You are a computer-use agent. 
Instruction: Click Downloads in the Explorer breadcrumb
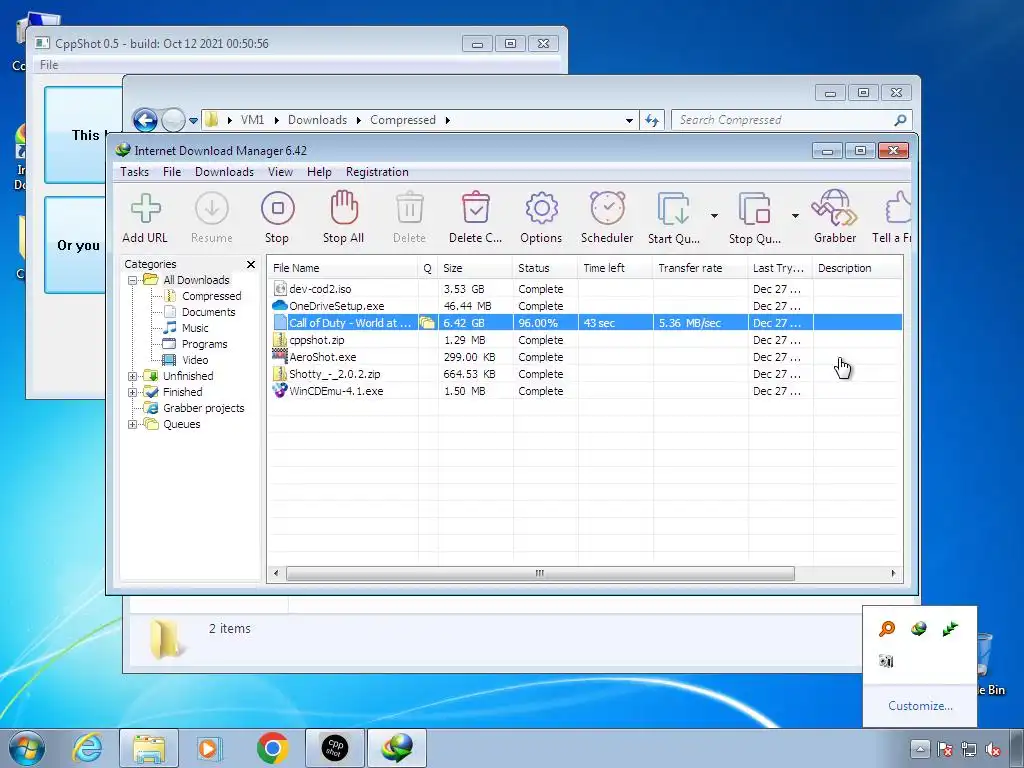click(317, 120)
